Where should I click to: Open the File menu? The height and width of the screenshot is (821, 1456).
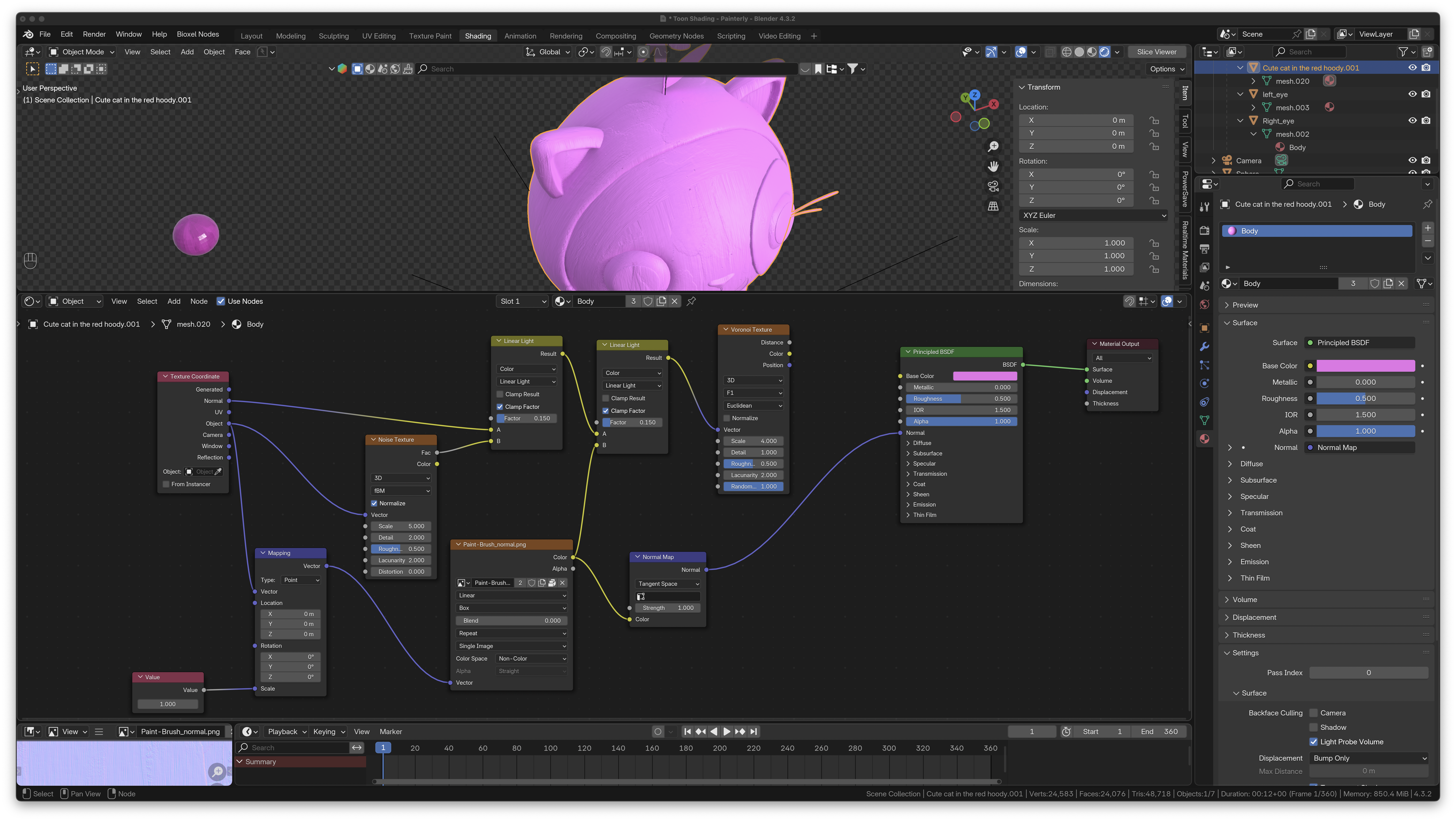[x=45, y=35]
